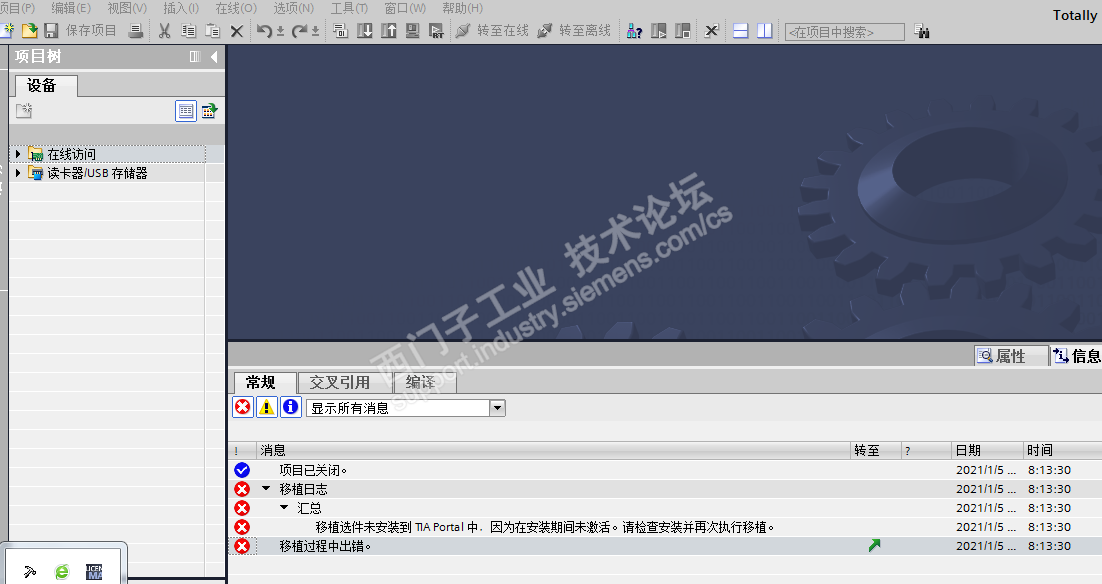Click the new item icon under 设备 tab
Screen dimensions: 1102x584
[x=24, y=110]
